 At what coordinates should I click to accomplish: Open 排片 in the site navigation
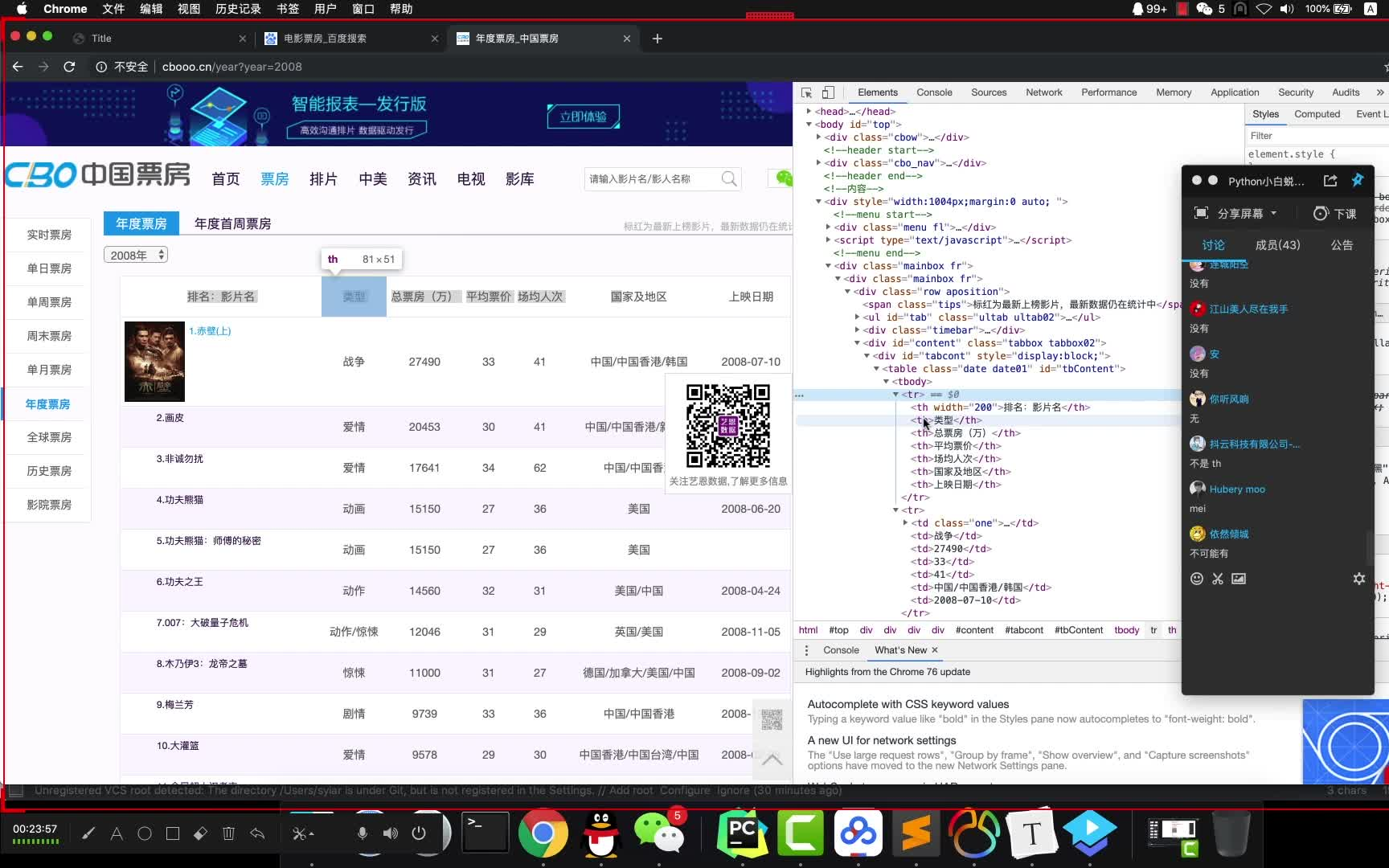[323, 179]
